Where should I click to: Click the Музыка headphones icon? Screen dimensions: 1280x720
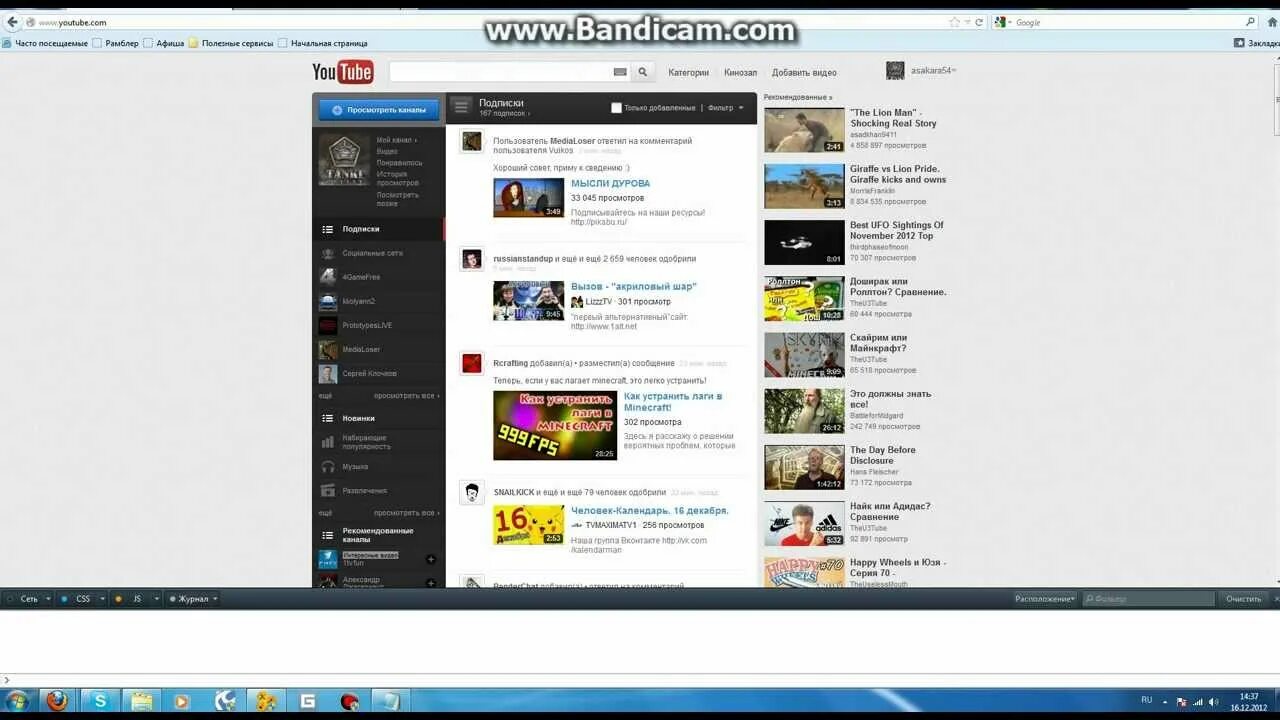pyautogui.click(x=328, y=467)
